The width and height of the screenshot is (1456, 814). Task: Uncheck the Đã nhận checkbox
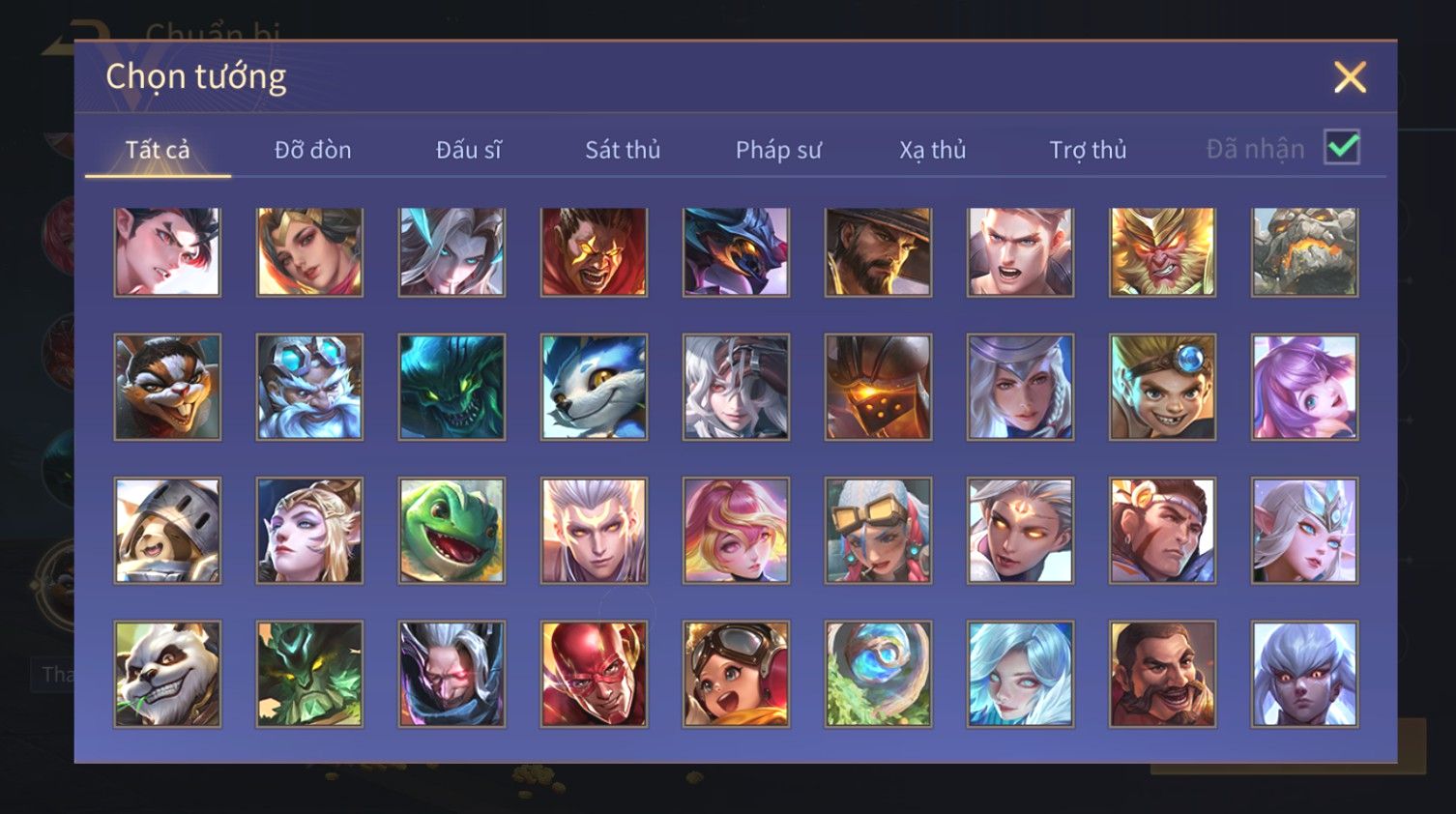[x=1342, y=148]
